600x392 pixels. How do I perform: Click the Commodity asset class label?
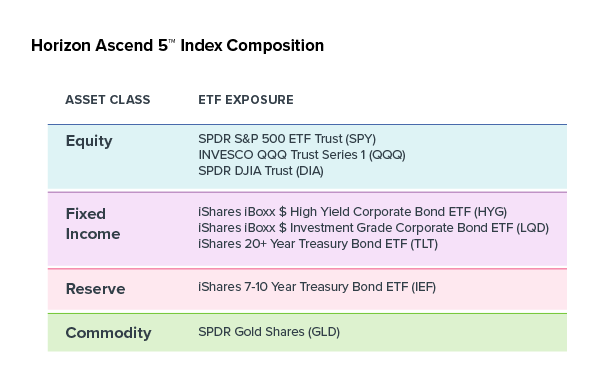click(108, 333)
